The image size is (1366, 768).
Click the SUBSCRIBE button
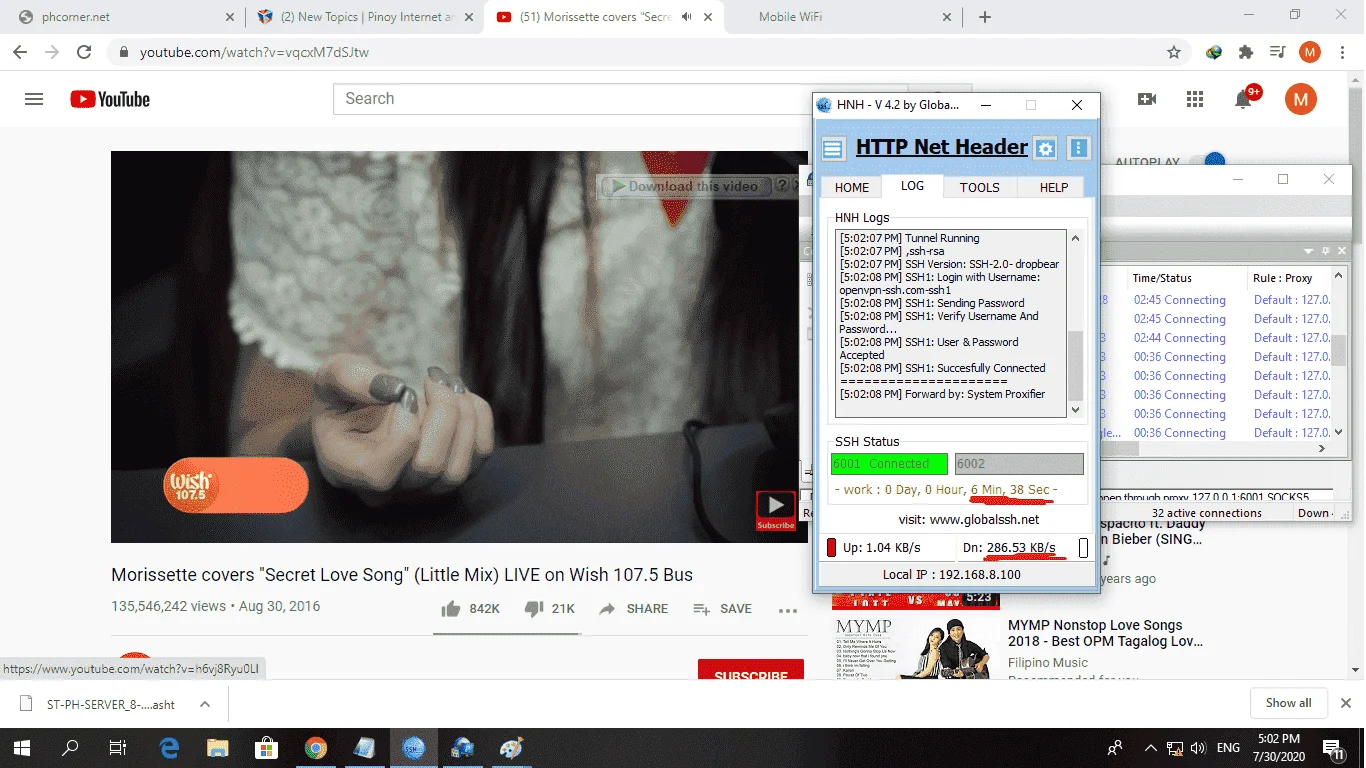(751, 671)
